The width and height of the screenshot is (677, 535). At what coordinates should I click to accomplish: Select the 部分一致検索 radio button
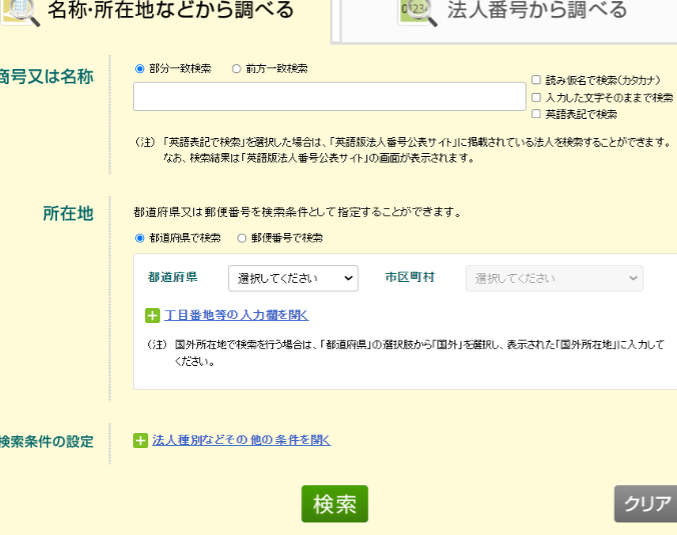140,69
